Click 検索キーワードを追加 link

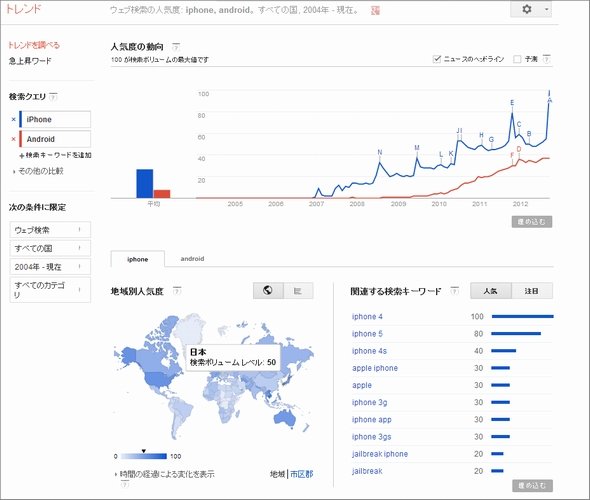coord(55,155)
